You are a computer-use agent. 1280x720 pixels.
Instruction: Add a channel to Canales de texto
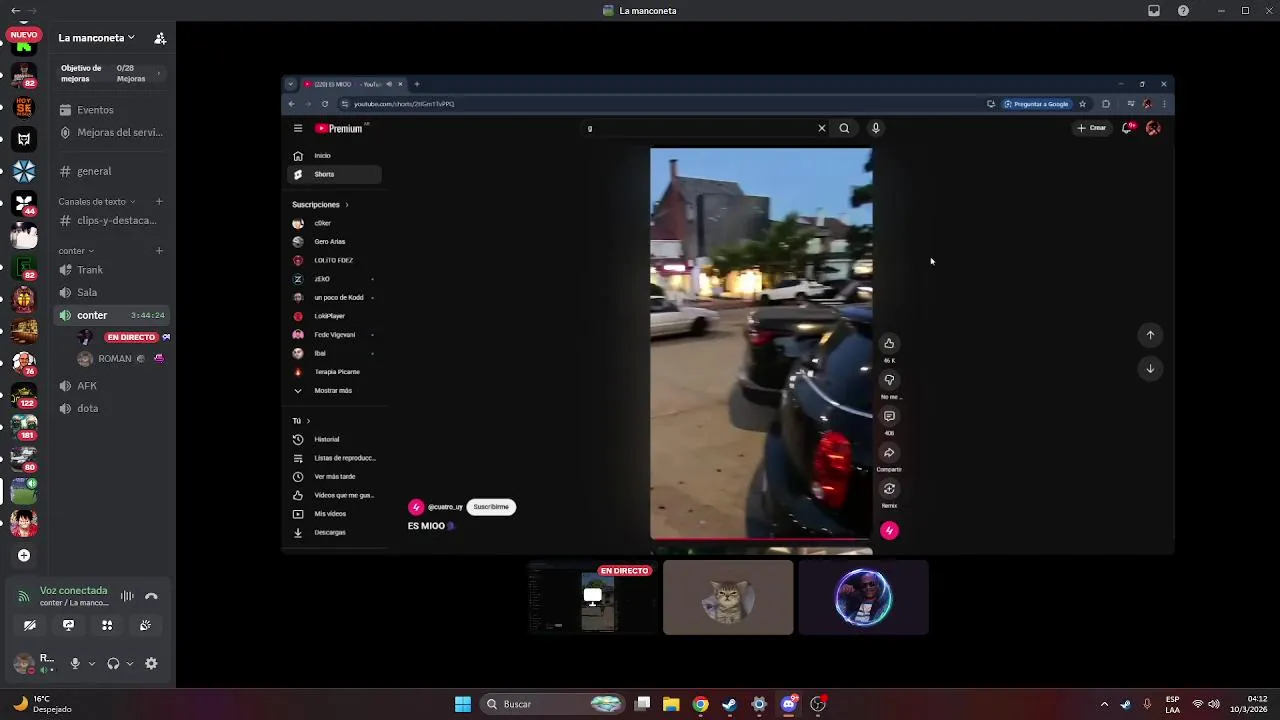tap(159, 201)
